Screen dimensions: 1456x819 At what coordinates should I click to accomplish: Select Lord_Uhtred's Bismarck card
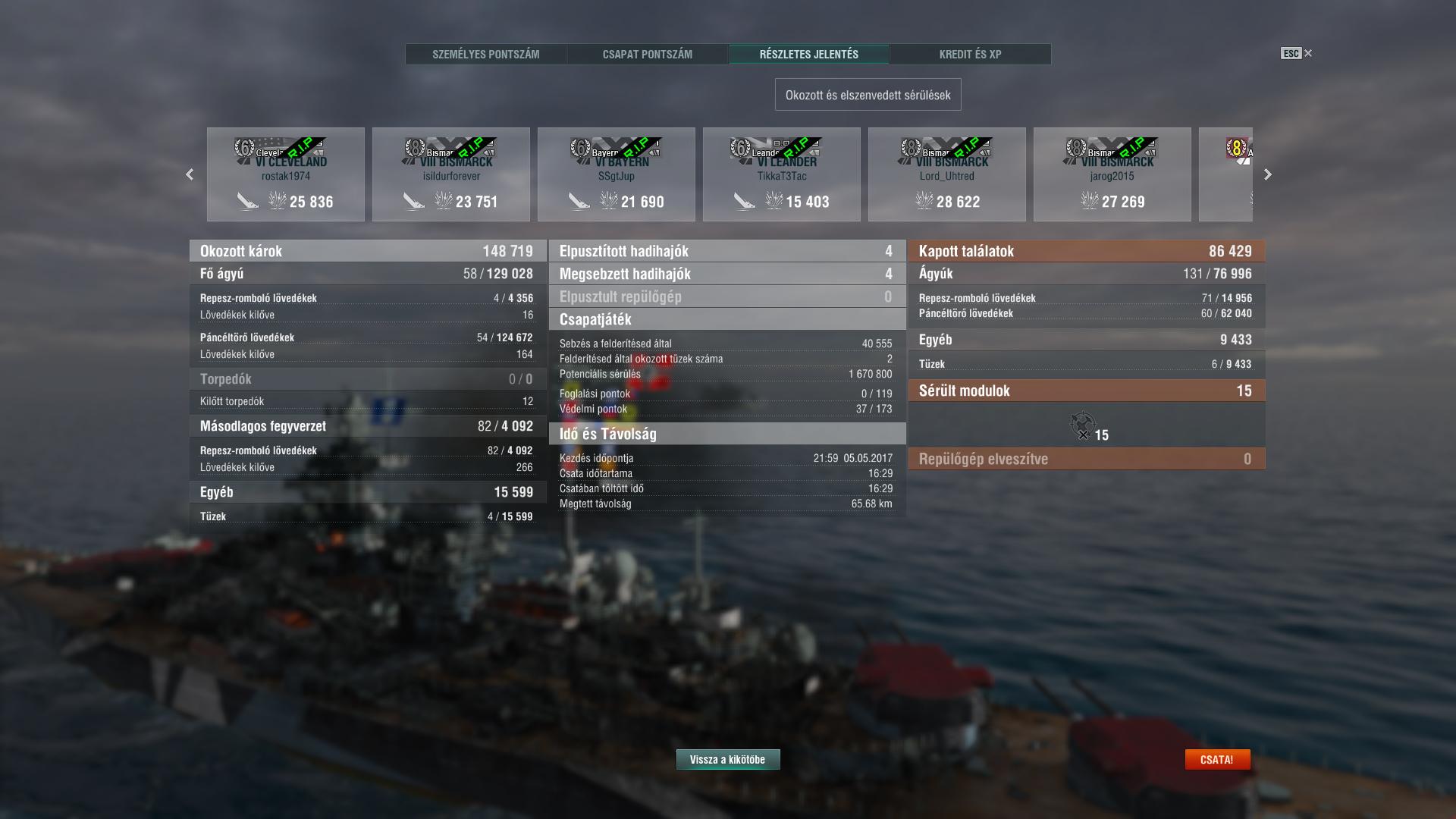946,174
